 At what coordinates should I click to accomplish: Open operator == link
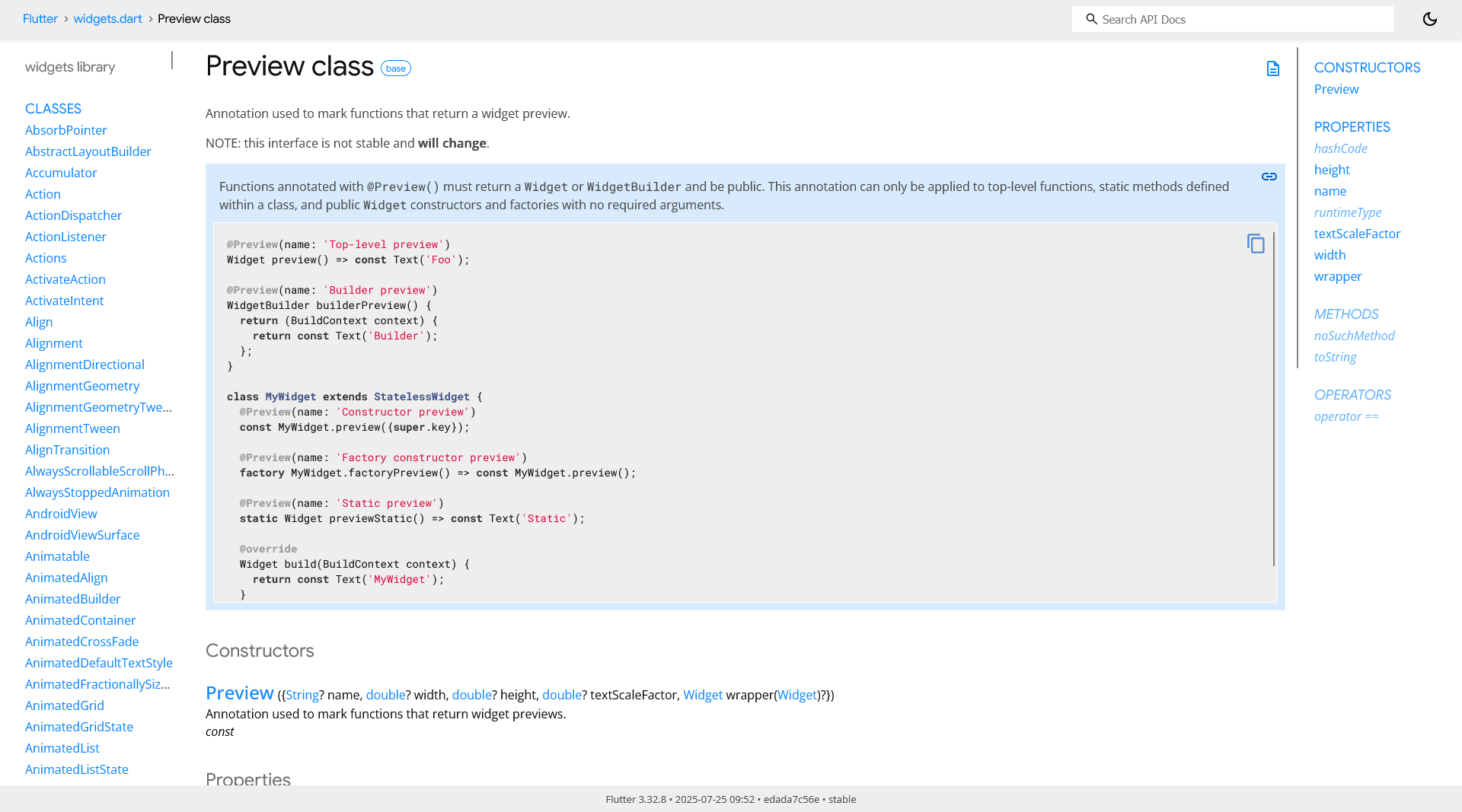1346,416
